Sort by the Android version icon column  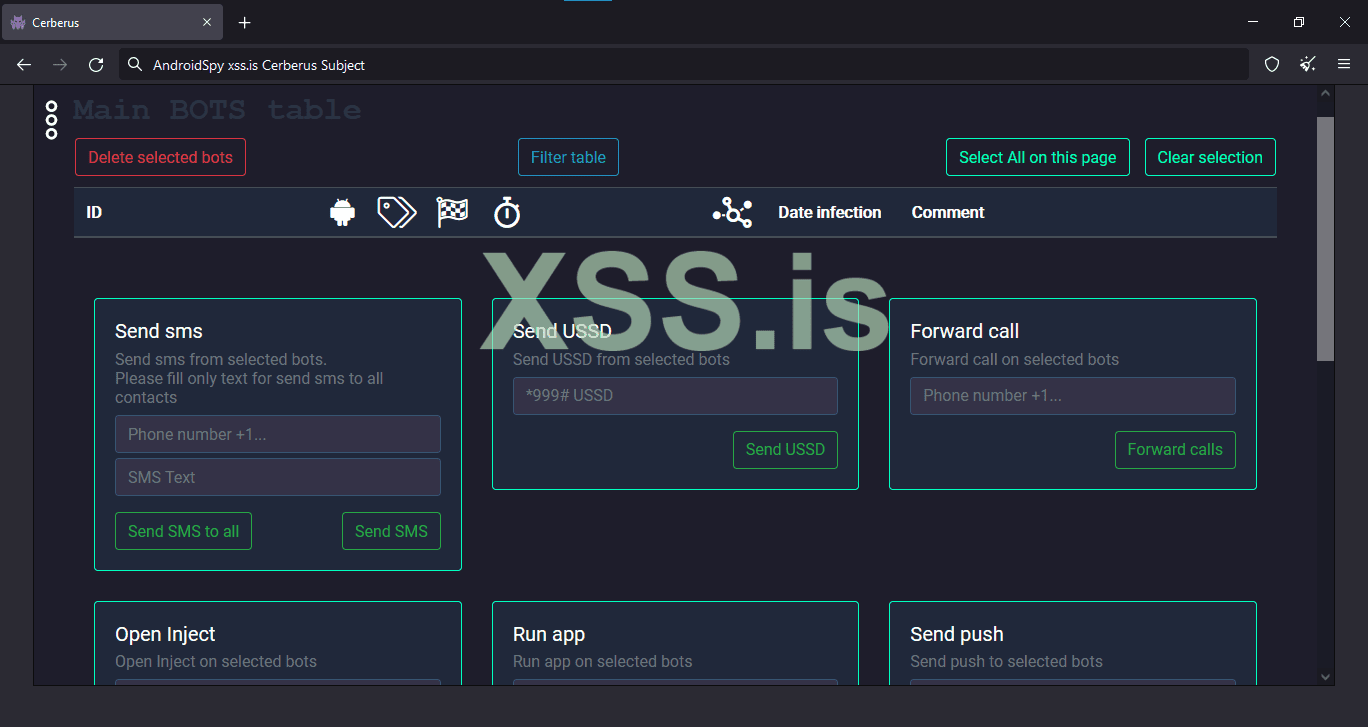[343, 212]
